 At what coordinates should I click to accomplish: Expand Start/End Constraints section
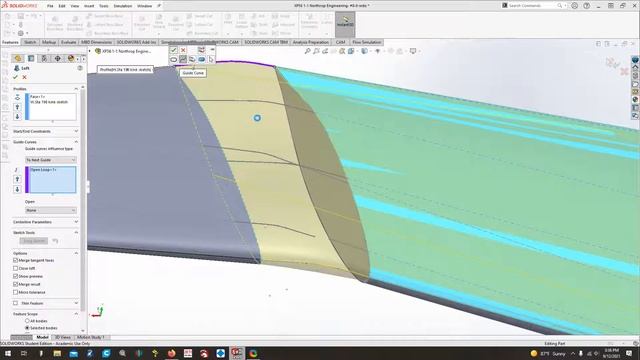pyautogui.click(x=76, y=131)
